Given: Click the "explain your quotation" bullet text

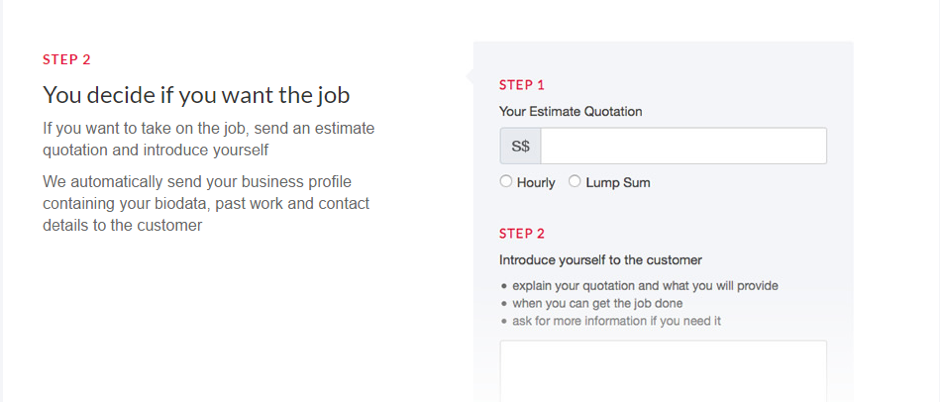Looking at the screenshot, I should [x=645, y=286].
